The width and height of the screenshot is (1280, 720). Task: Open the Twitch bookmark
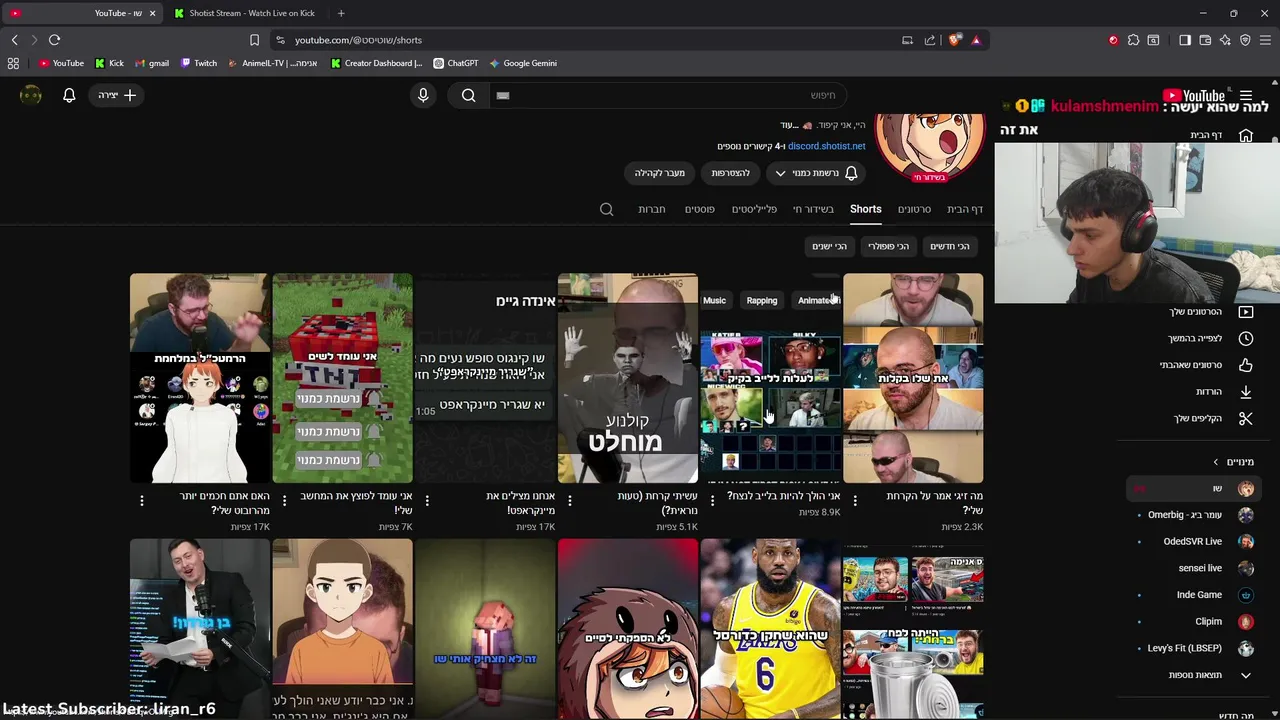click(199, 63)
